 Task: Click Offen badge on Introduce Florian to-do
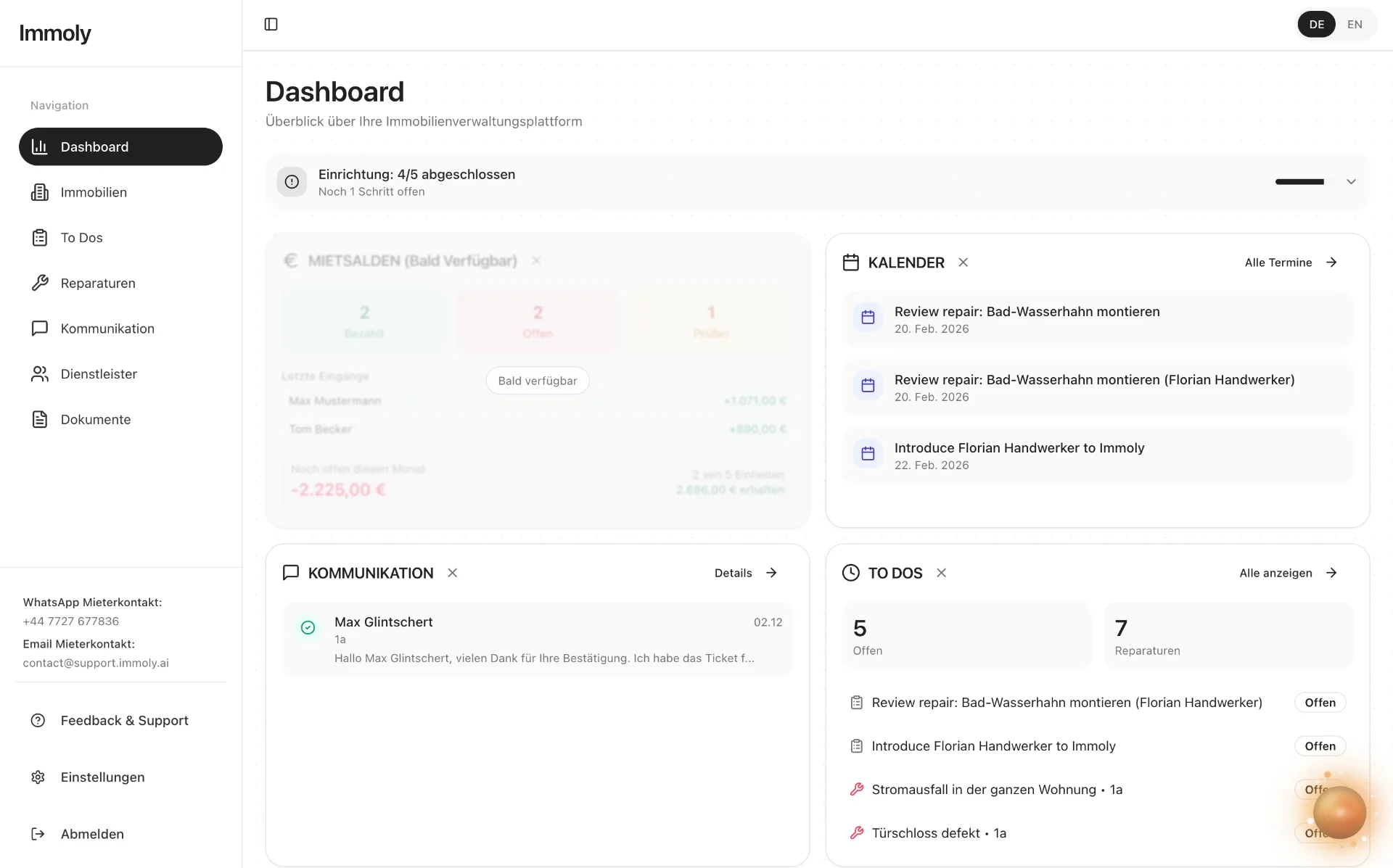(1320, 746)
